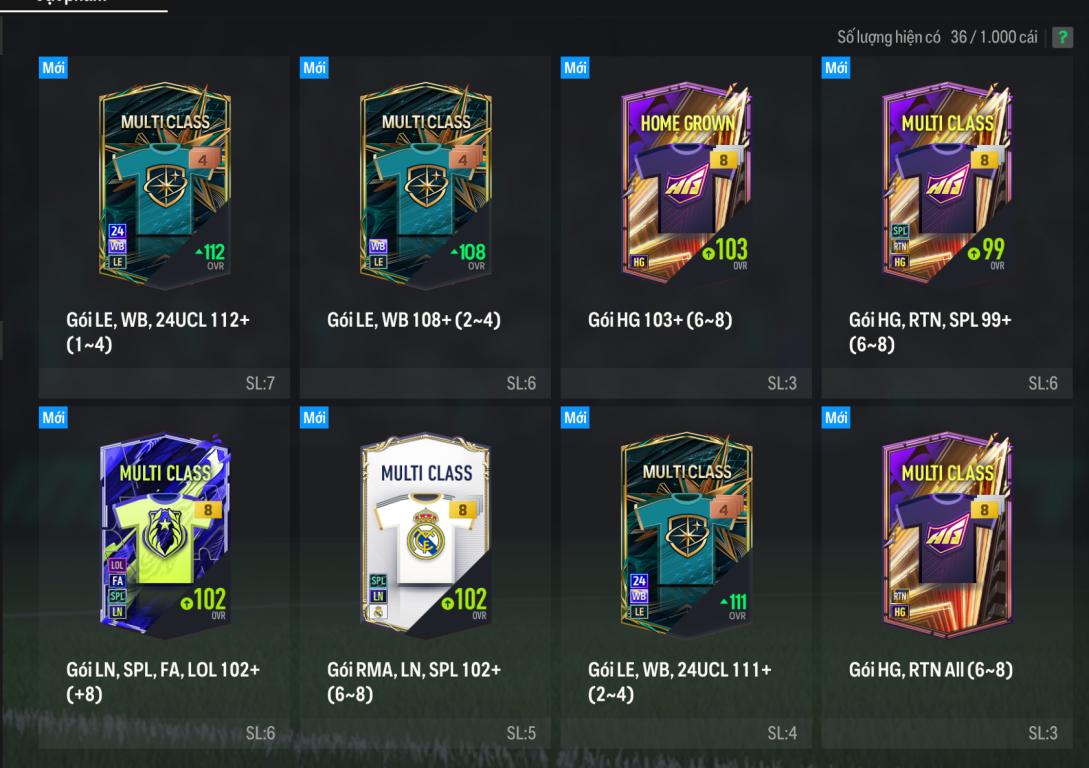
Task: Click the Gói LN, SPL, FA, LOL 102+ title
Action: (163, 681)
